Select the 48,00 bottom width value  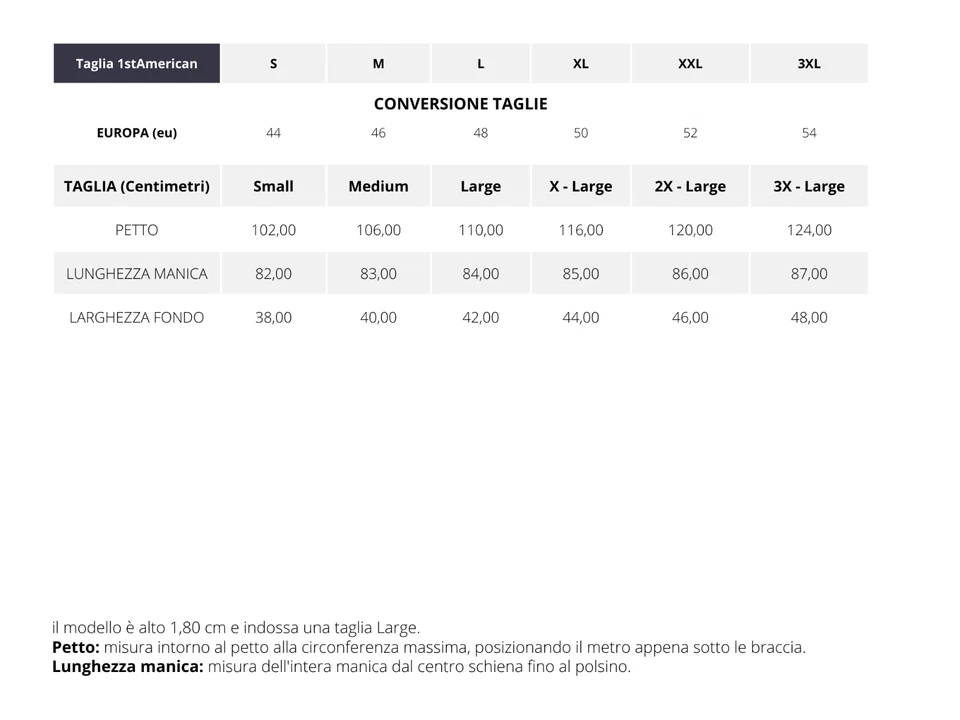[809, 318]
